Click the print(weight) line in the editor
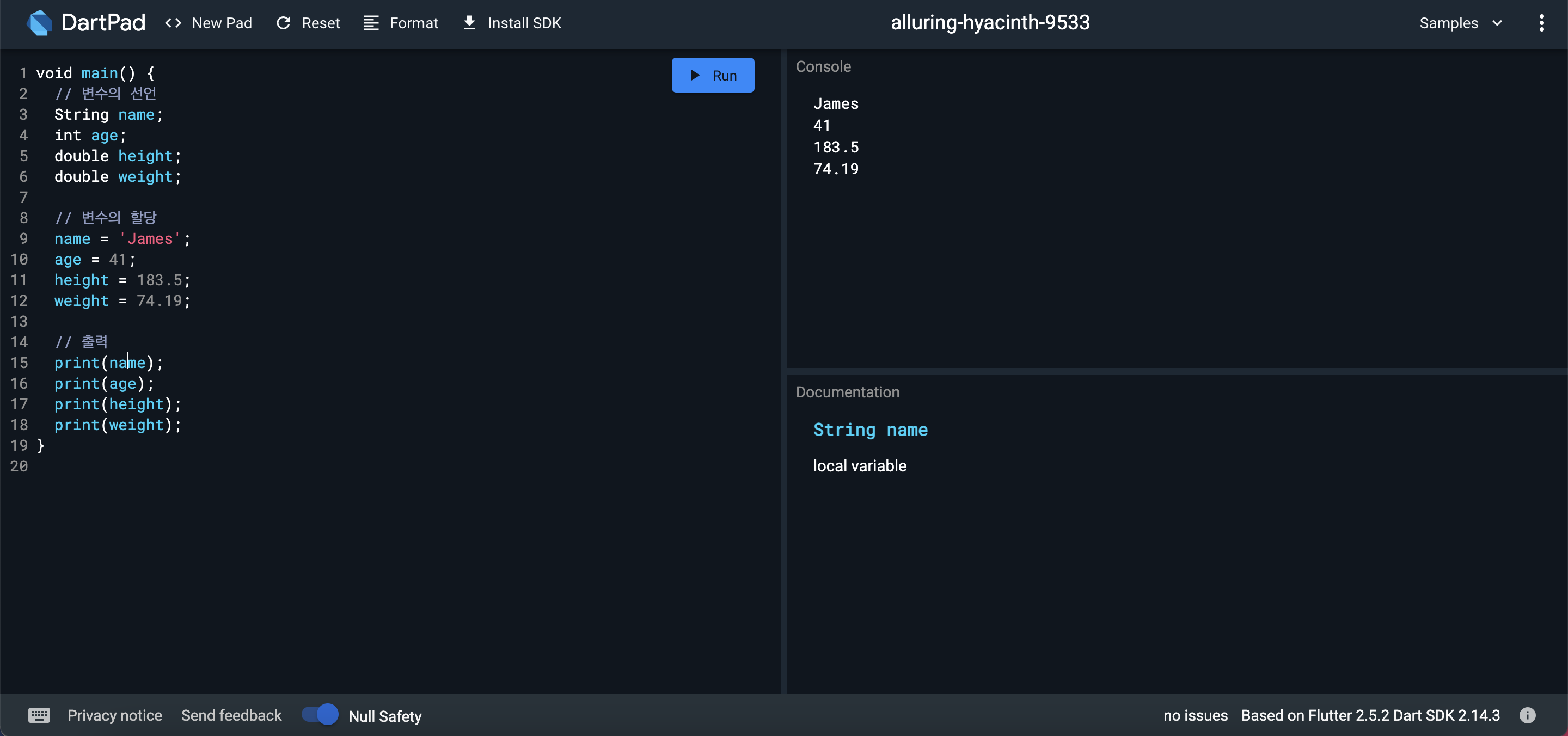 pos(118,425)
